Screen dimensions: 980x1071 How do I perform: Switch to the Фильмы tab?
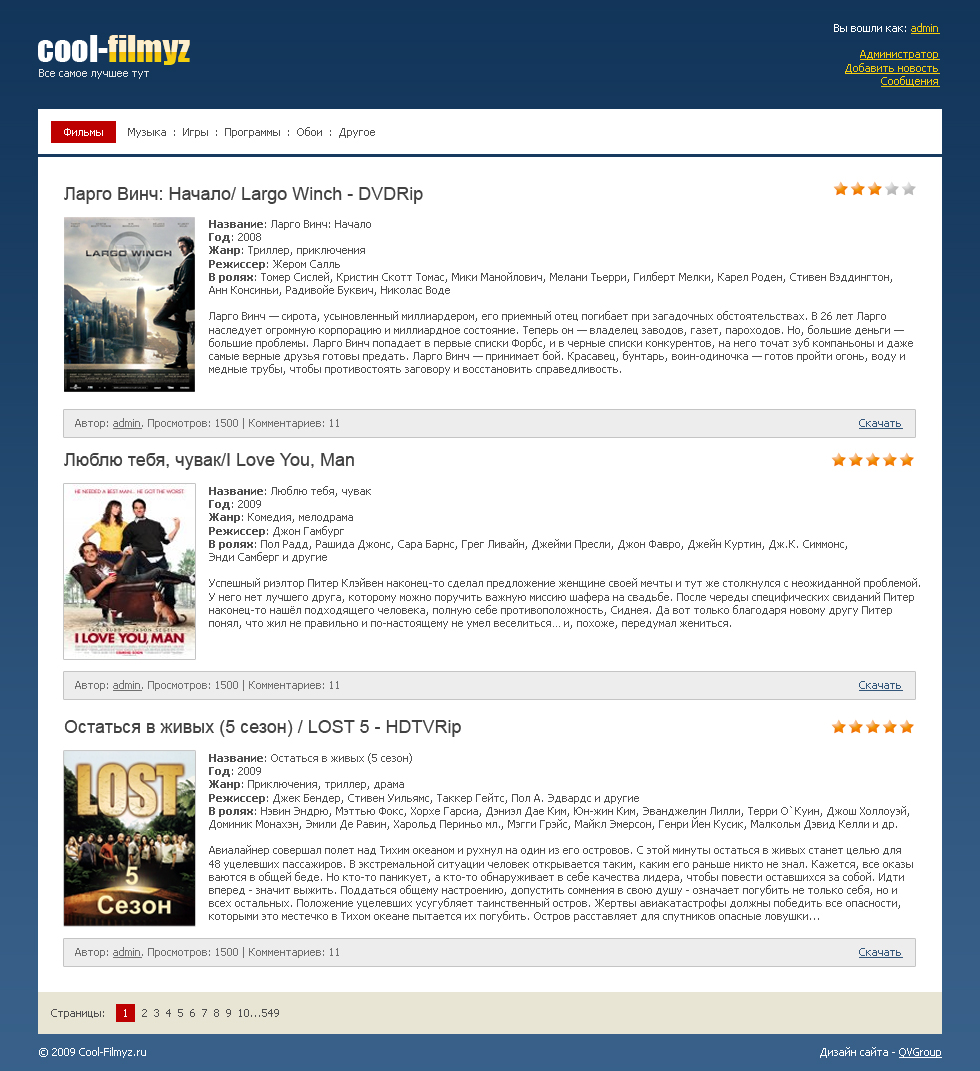(83, 132)
